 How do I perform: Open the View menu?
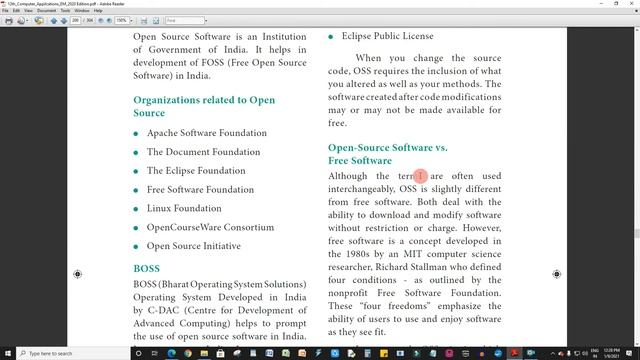click(x=28, y=11)
